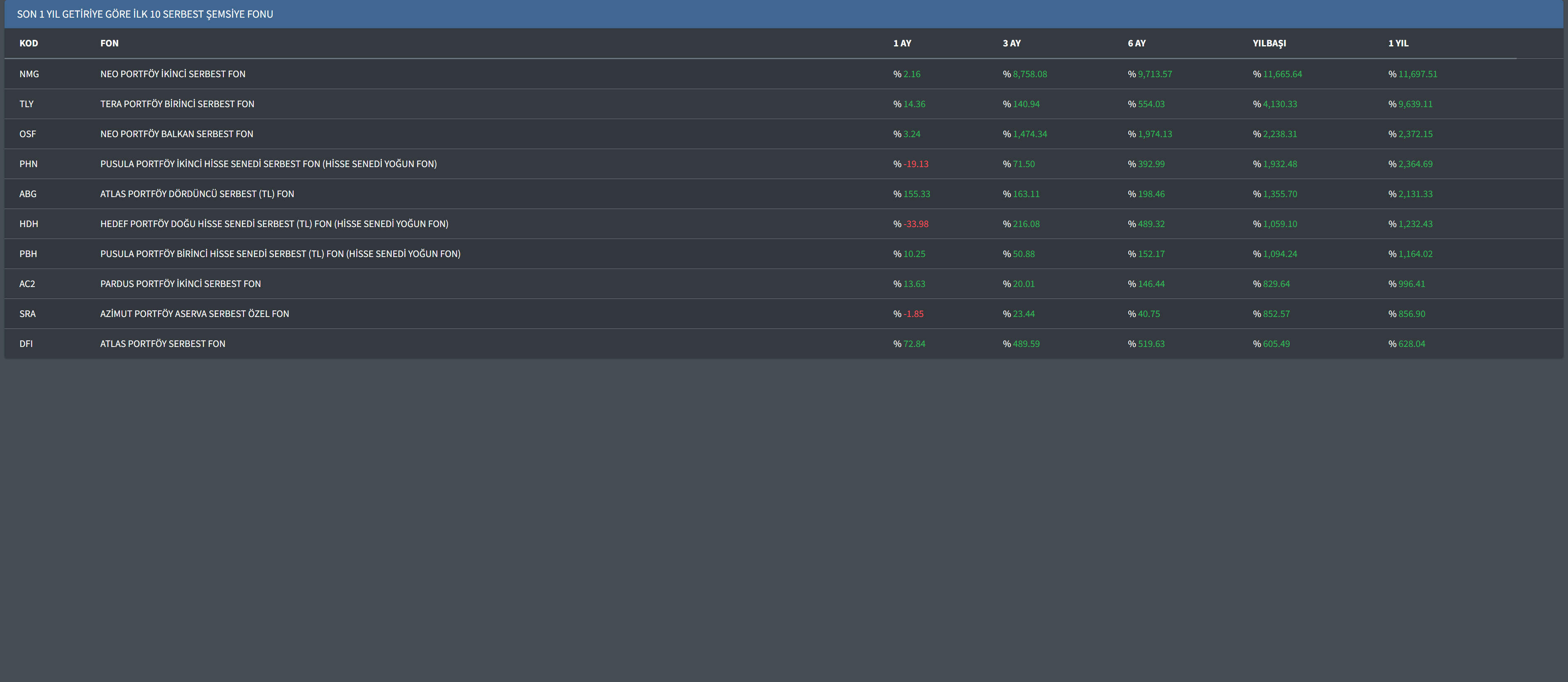Click the 11,697.51 one-year return value
Viewport: 1568px width, 682px height.
click(x=1418, y=74)
